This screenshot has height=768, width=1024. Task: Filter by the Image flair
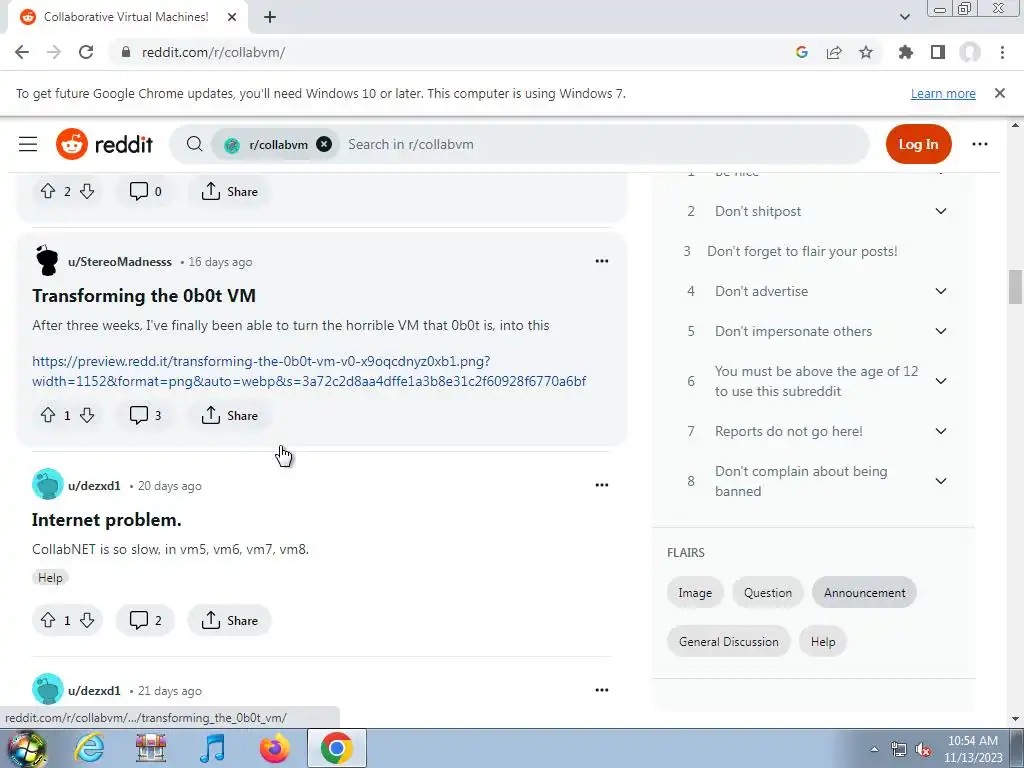695,592
